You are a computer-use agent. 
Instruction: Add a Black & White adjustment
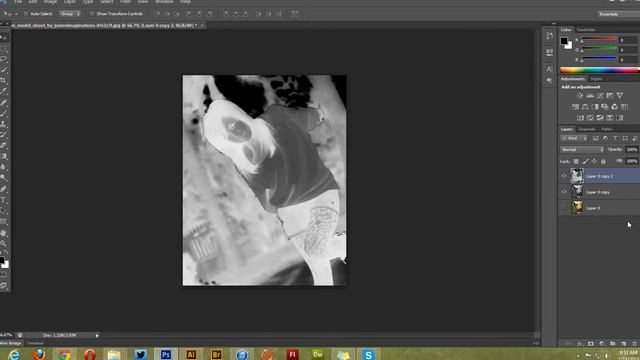(x=595, y=107)
